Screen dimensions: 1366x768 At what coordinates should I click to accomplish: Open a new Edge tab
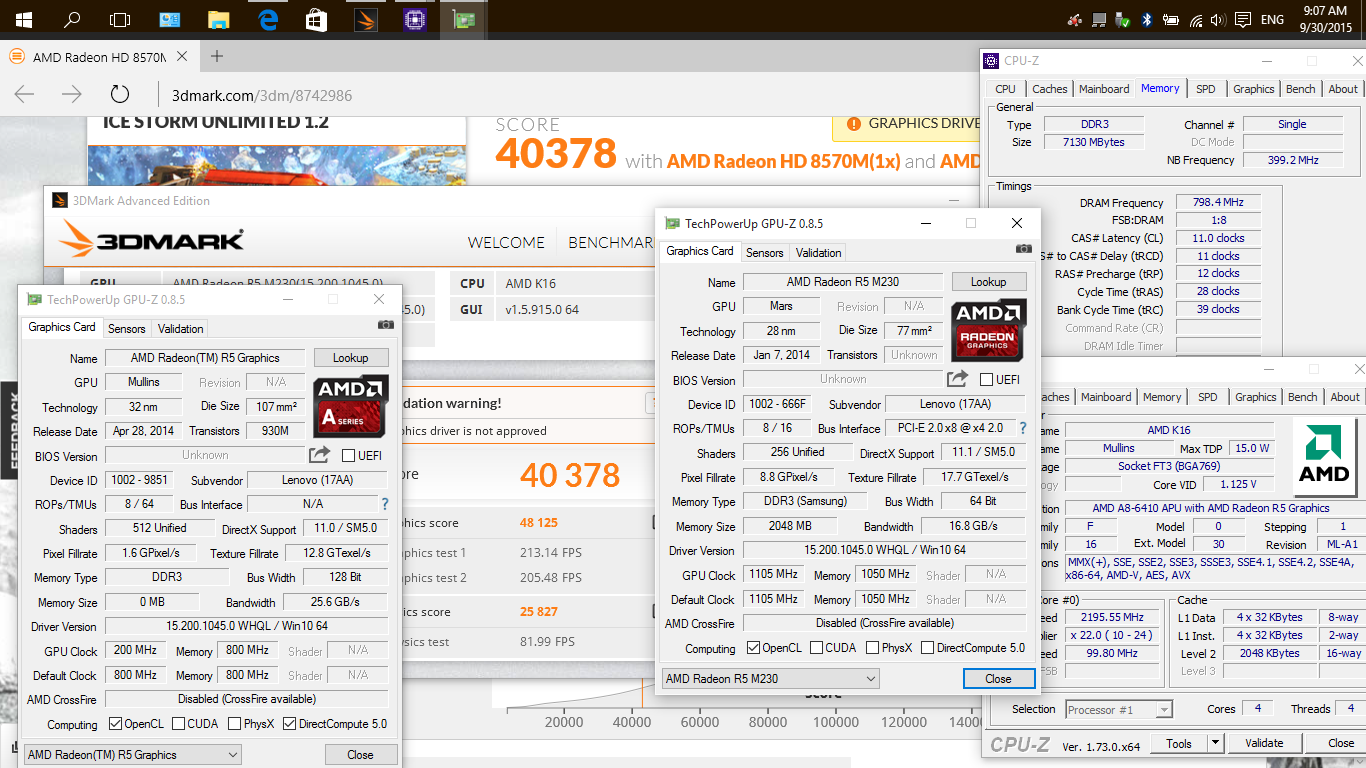(217, 56)
